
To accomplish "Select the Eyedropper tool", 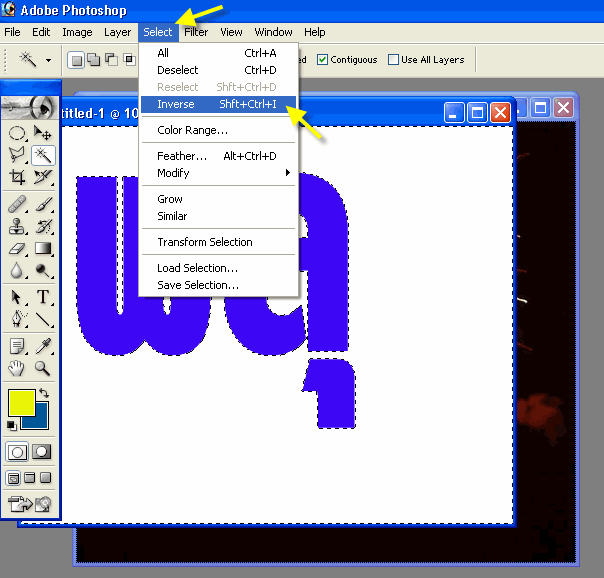I will pos(42,346).
